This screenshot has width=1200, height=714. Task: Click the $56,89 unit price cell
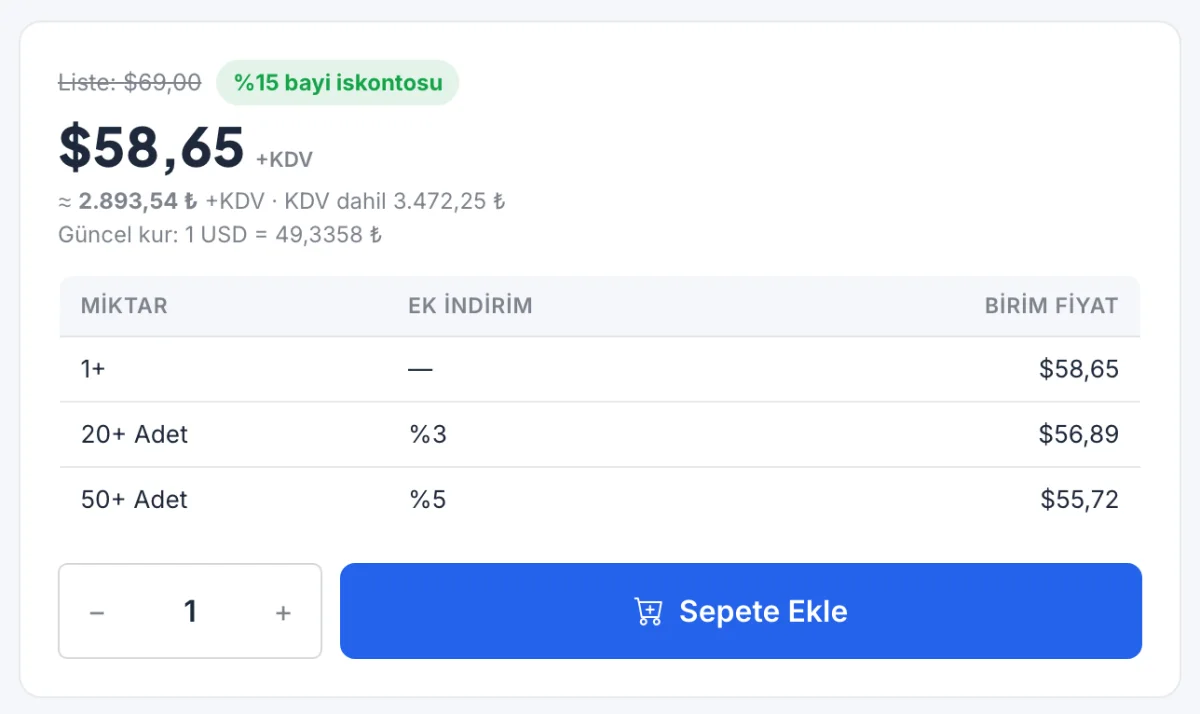[x=1079, y=434]
